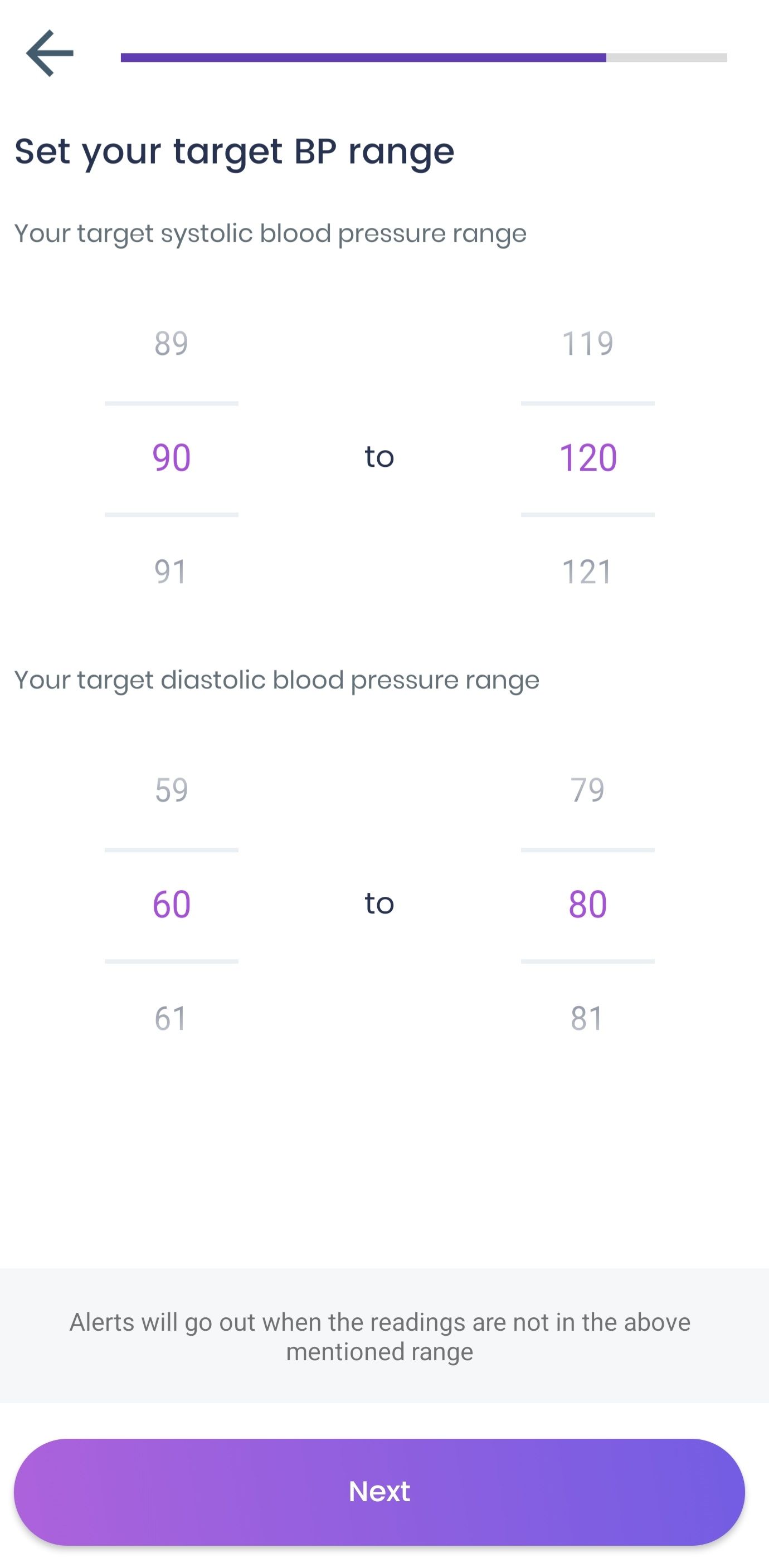Tap the 'Set your target BP range' heading

pyautogui.click(x=235, y=152)
